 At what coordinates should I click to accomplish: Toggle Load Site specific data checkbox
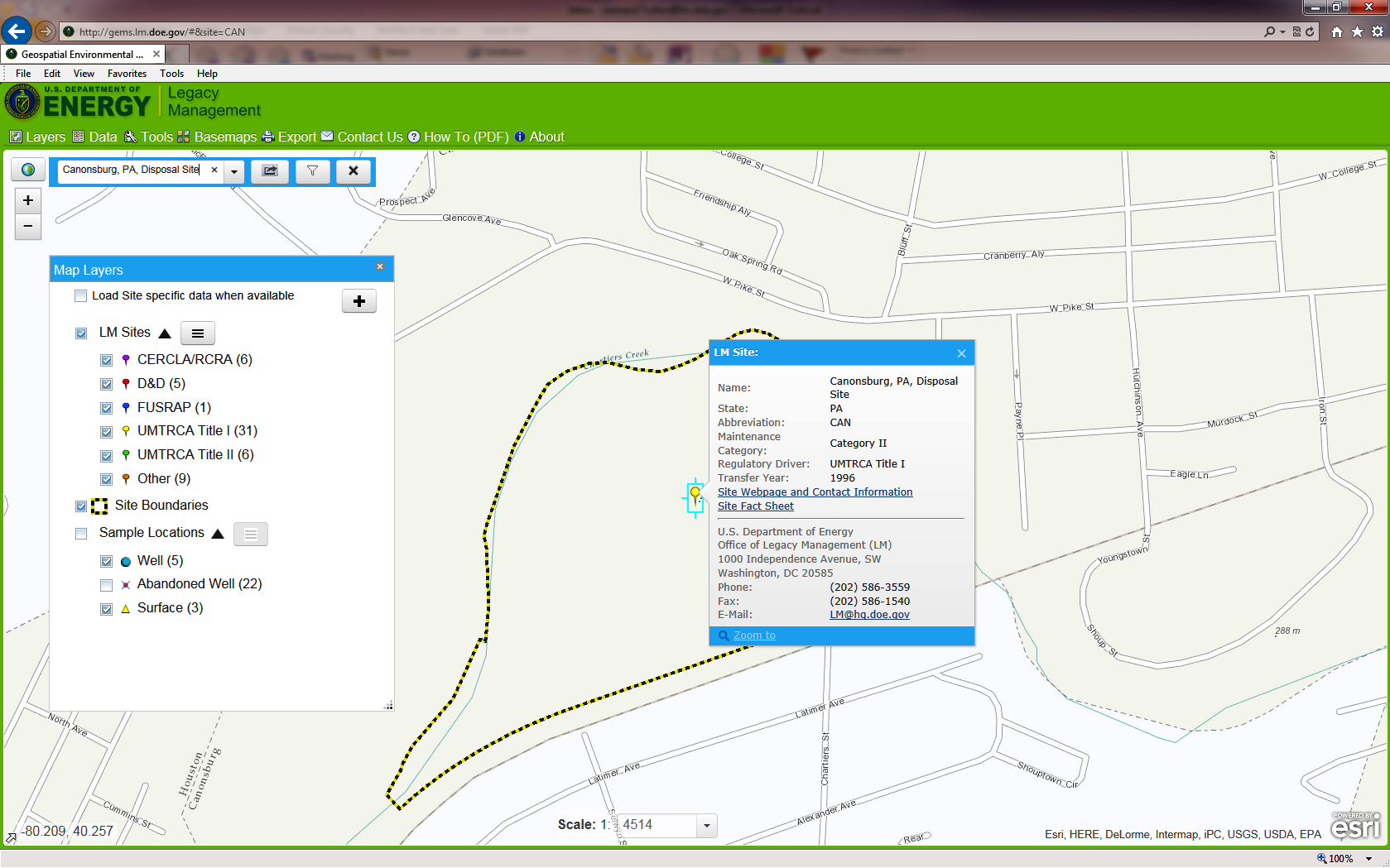80,296
